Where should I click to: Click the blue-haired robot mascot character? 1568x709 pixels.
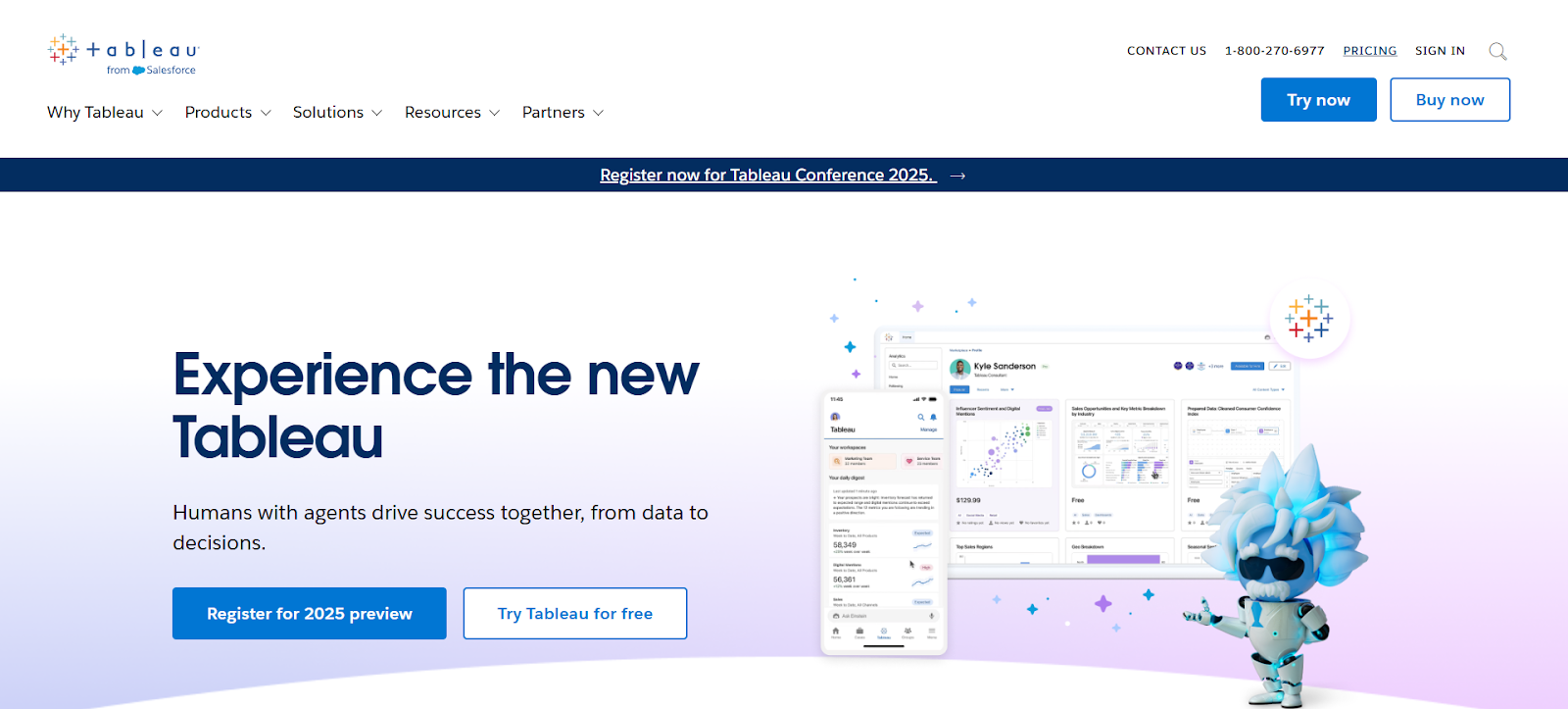pos(1277,574)
